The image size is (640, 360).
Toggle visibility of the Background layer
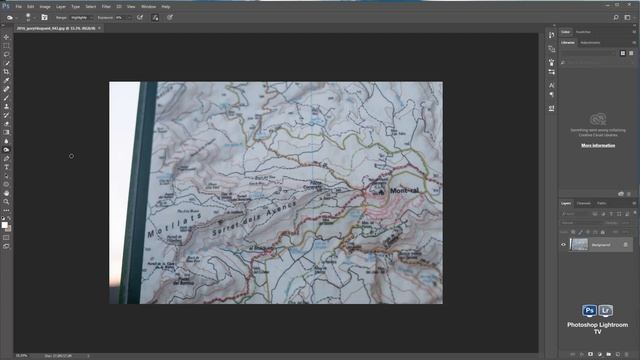pos(563,245)
